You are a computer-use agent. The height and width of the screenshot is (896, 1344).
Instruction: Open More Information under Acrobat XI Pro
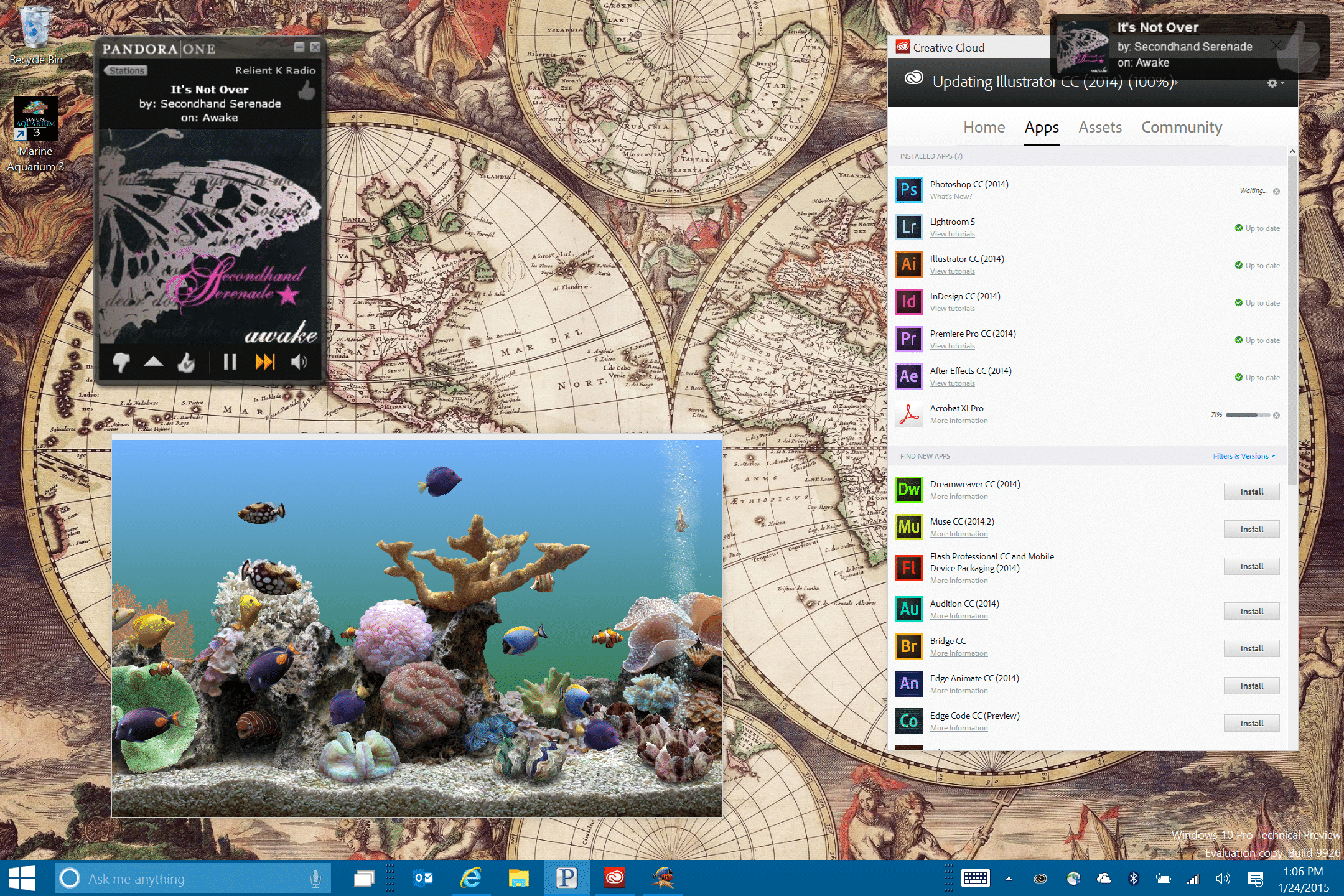tap(959, 421)
